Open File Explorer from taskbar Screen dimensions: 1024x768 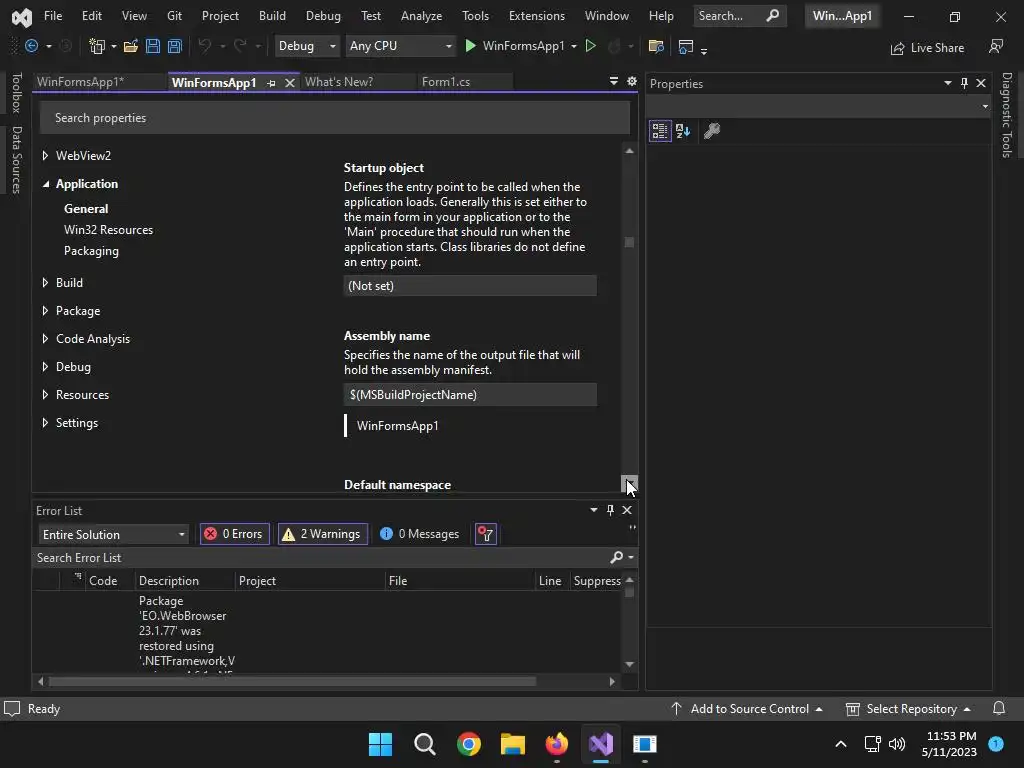pos(513,744)
